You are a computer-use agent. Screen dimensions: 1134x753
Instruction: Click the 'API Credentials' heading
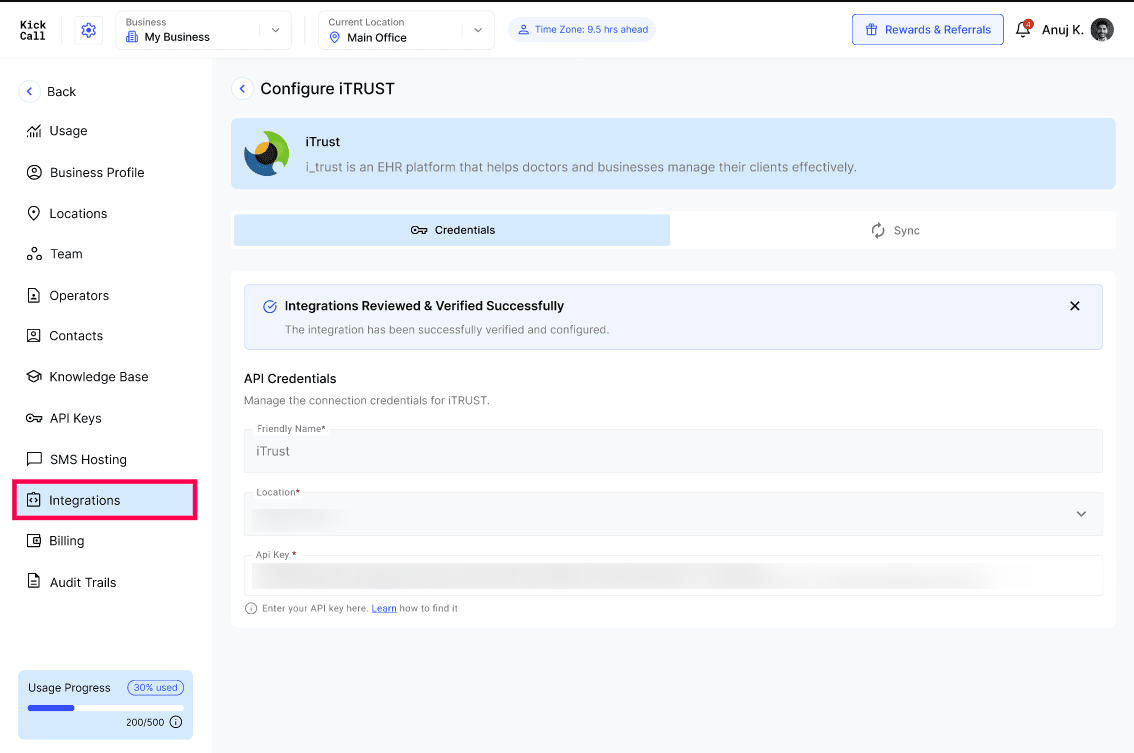pyautogui.click(x=290, y=378)
